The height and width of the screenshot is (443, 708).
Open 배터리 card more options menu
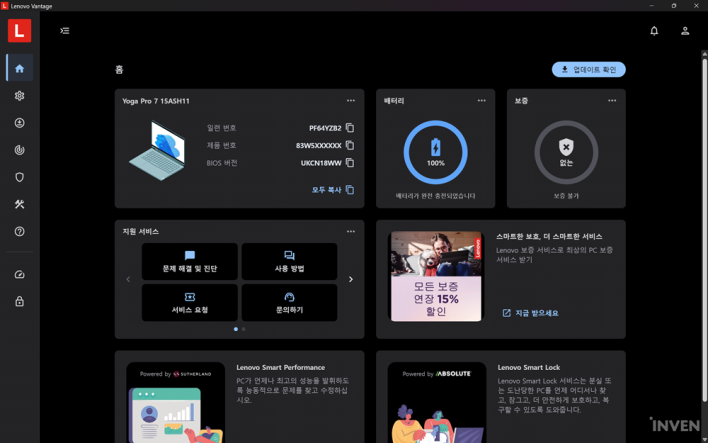(482, 101)
